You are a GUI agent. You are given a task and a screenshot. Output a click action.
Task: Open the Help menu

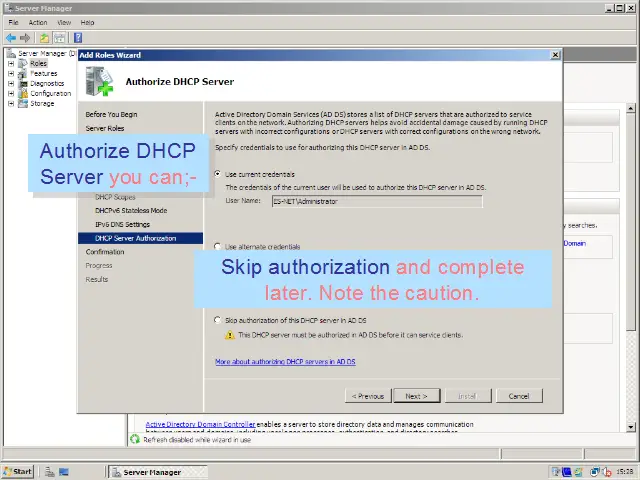[87, 22]
